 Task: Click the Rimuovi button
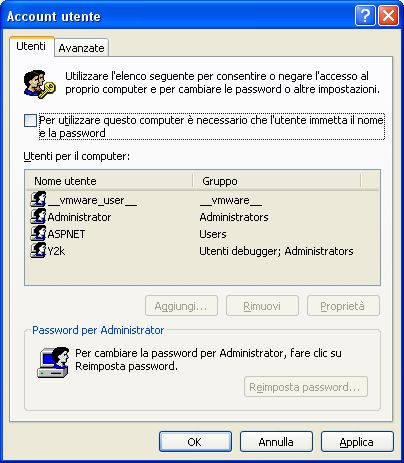[262, 306]
